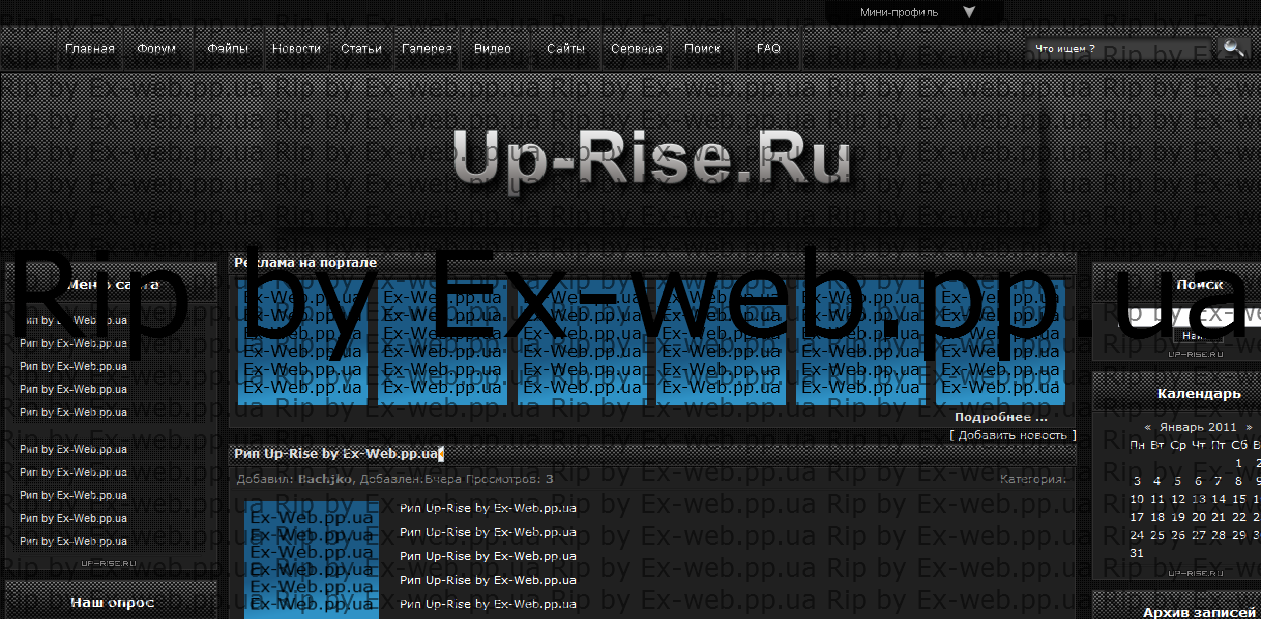Click the 'Наш опрос' block title
1261x619 pixels.
pos(112,602)
